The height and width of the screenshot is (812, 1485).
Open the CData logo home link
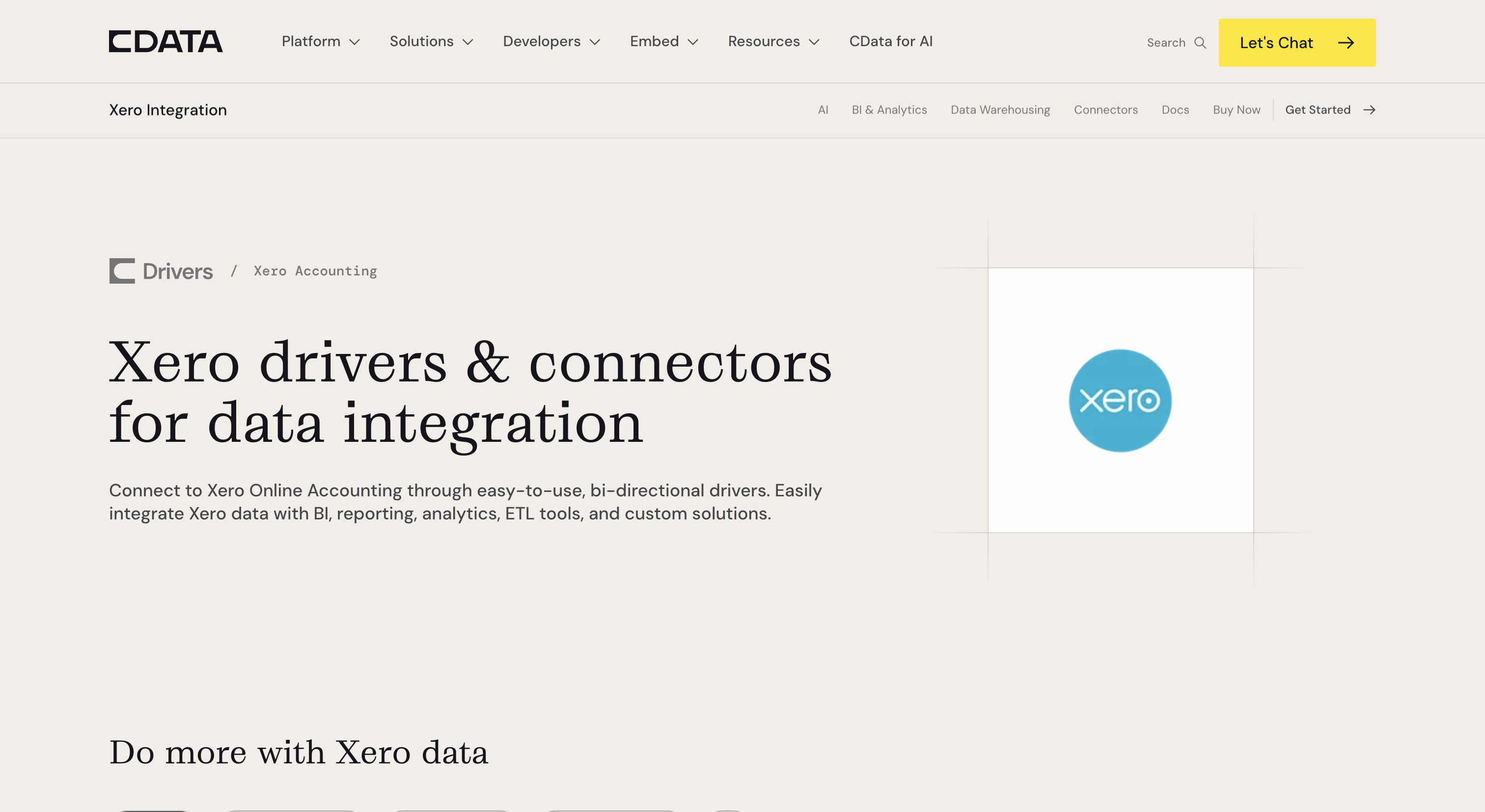(x=165, y=42)
